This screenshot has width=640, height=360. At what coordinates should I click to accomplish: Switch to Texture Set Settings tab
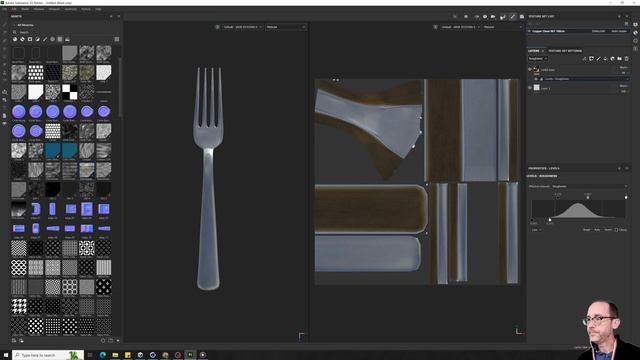[x=565, y=51]
